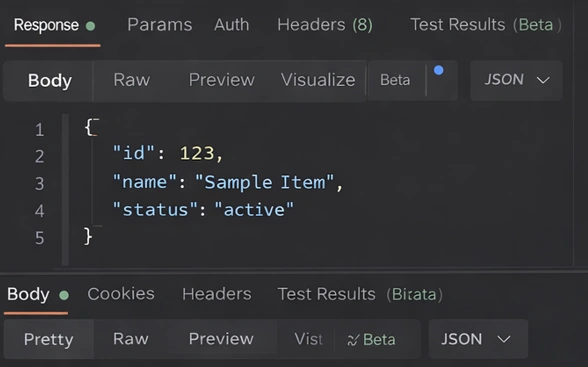Open the upper JSON format dropdown
The width and height of the screenshot is (588, 367).
pyautogui.click(x=516, y=80)
